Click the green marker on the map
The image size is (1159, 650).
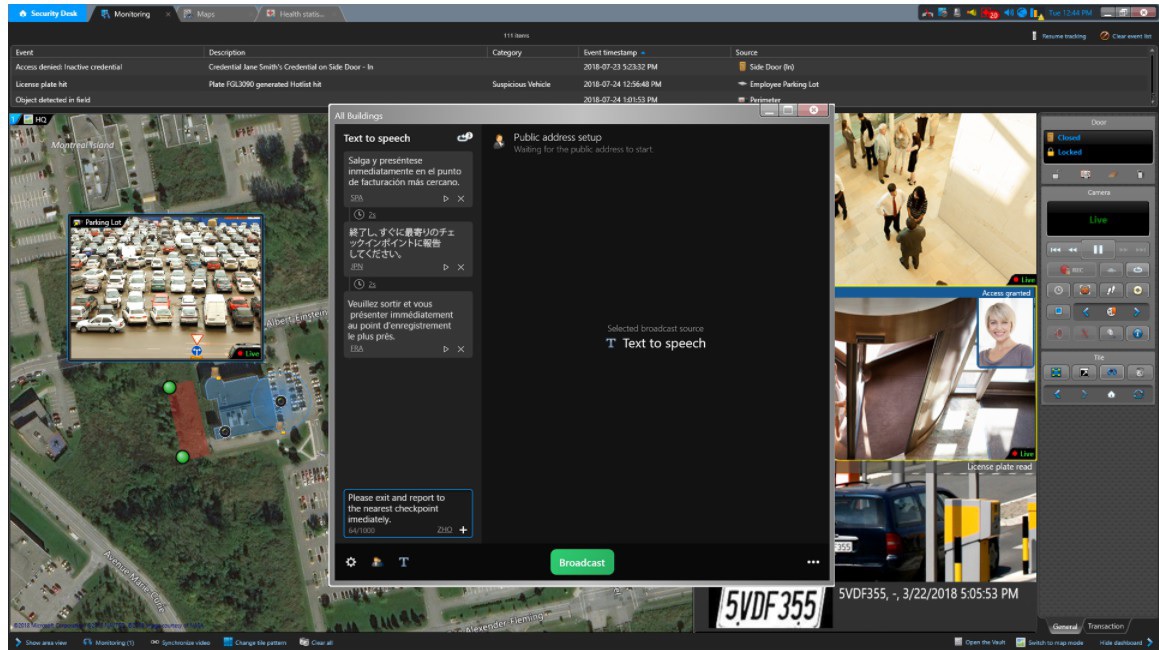pyautogui.click(x=169, y=387)
